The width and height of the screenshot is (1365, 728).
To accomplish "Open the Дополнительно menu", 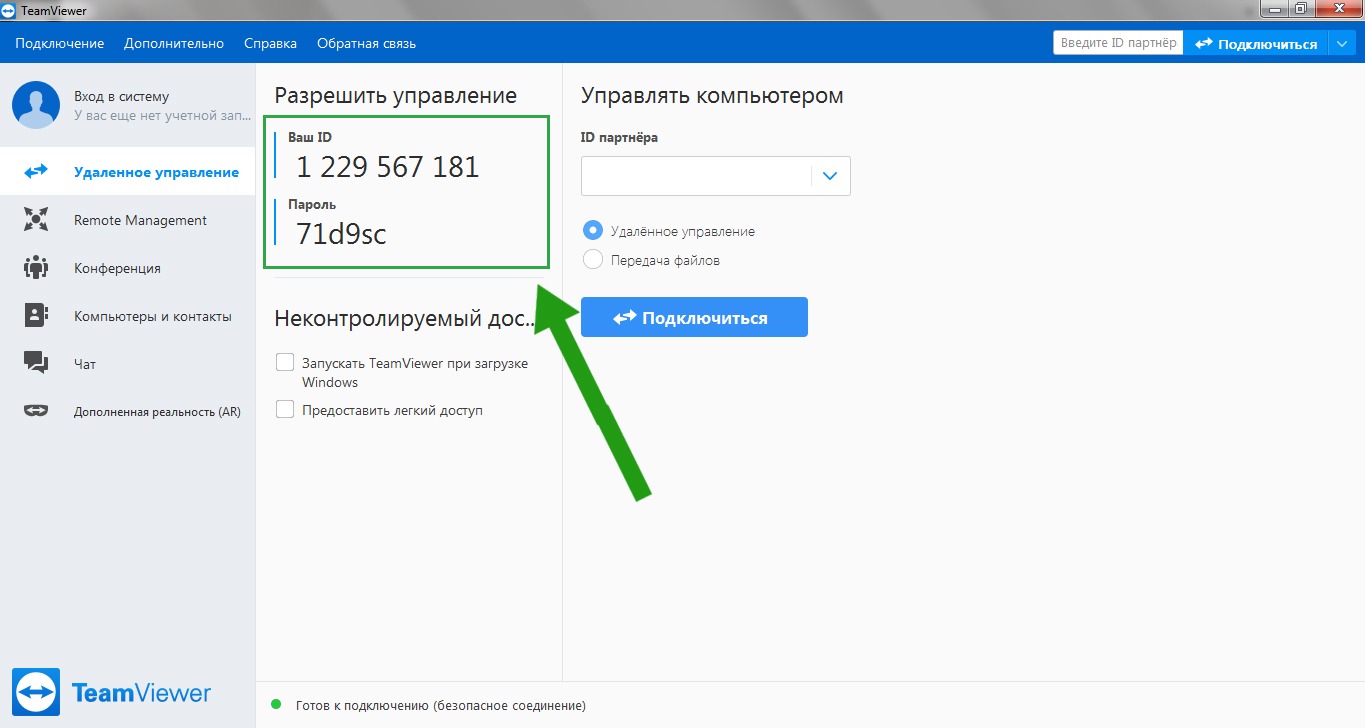I will 174,43.
